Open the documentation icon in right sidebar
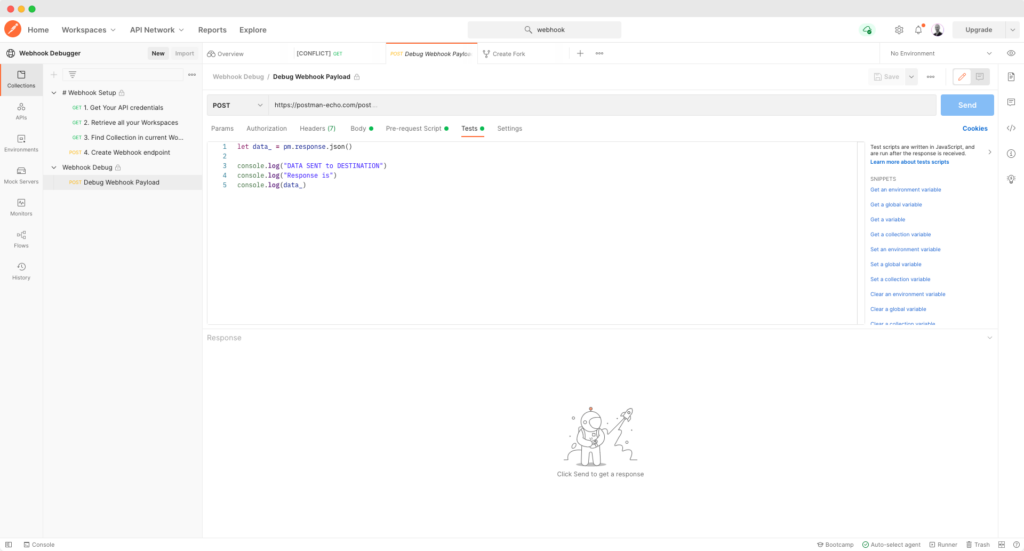1024x551 pixels. [x=1011, y=77]
